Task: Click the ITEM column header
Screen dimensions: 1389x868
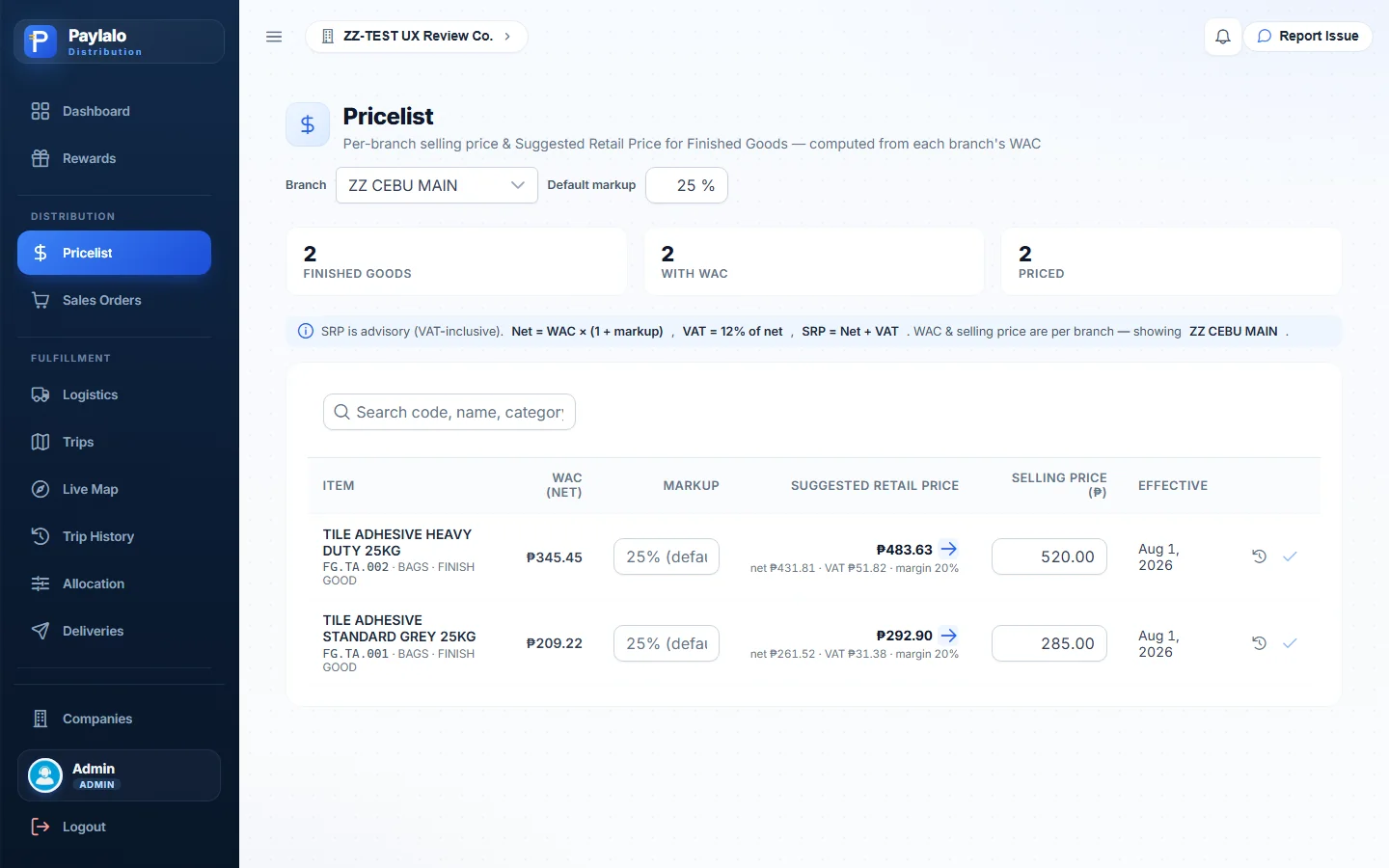Action: coord(339,486)
